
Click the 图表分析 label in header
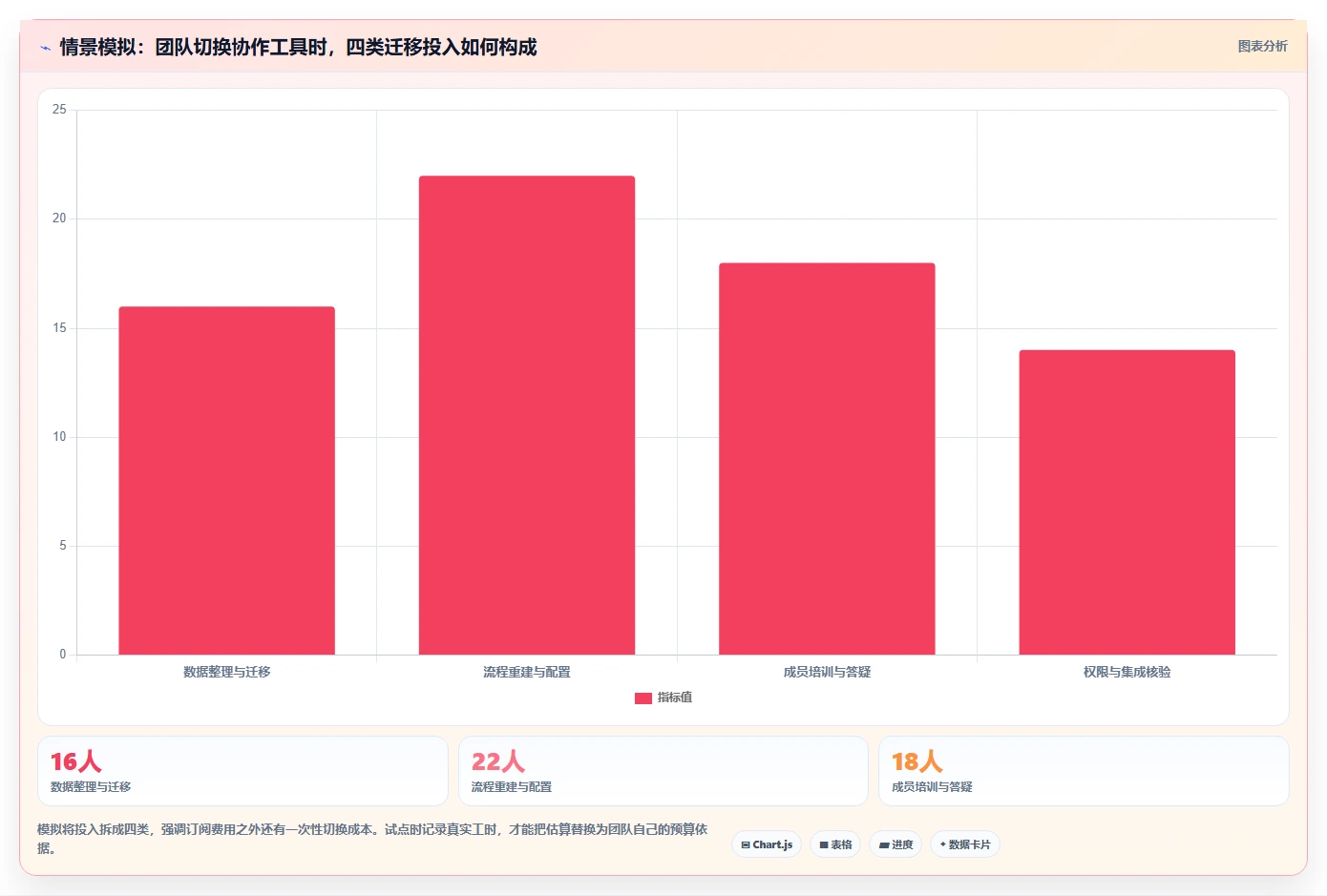click(x=1262, y=46)
